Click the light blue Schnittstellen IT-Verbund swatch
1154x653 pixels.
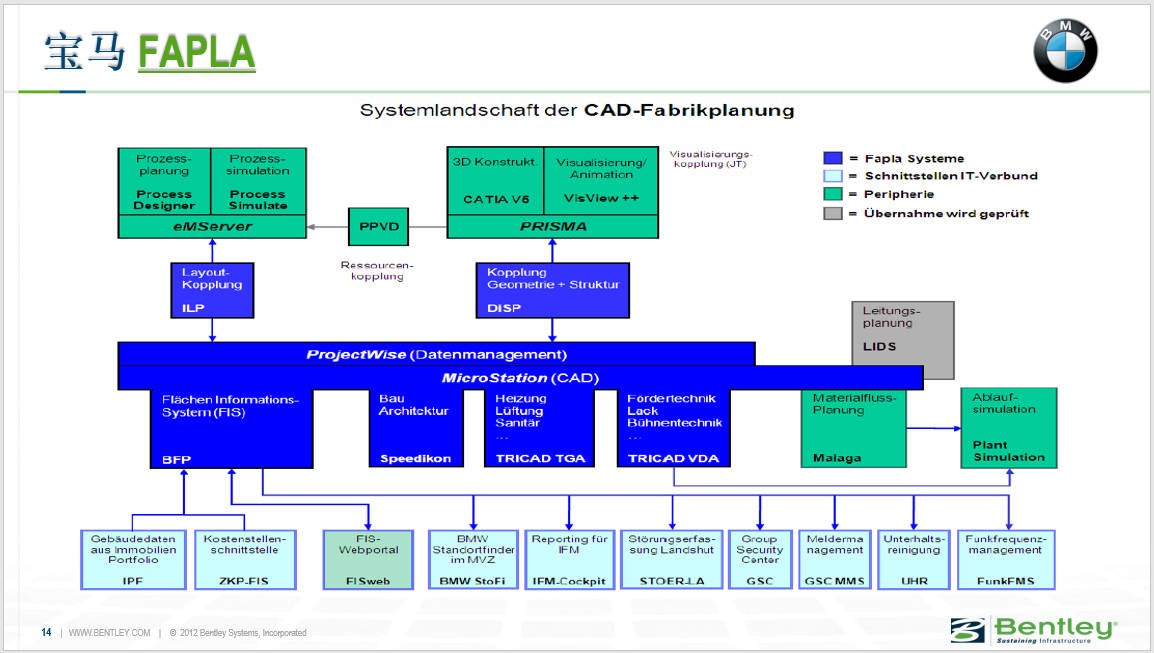(x=832, y=176)
